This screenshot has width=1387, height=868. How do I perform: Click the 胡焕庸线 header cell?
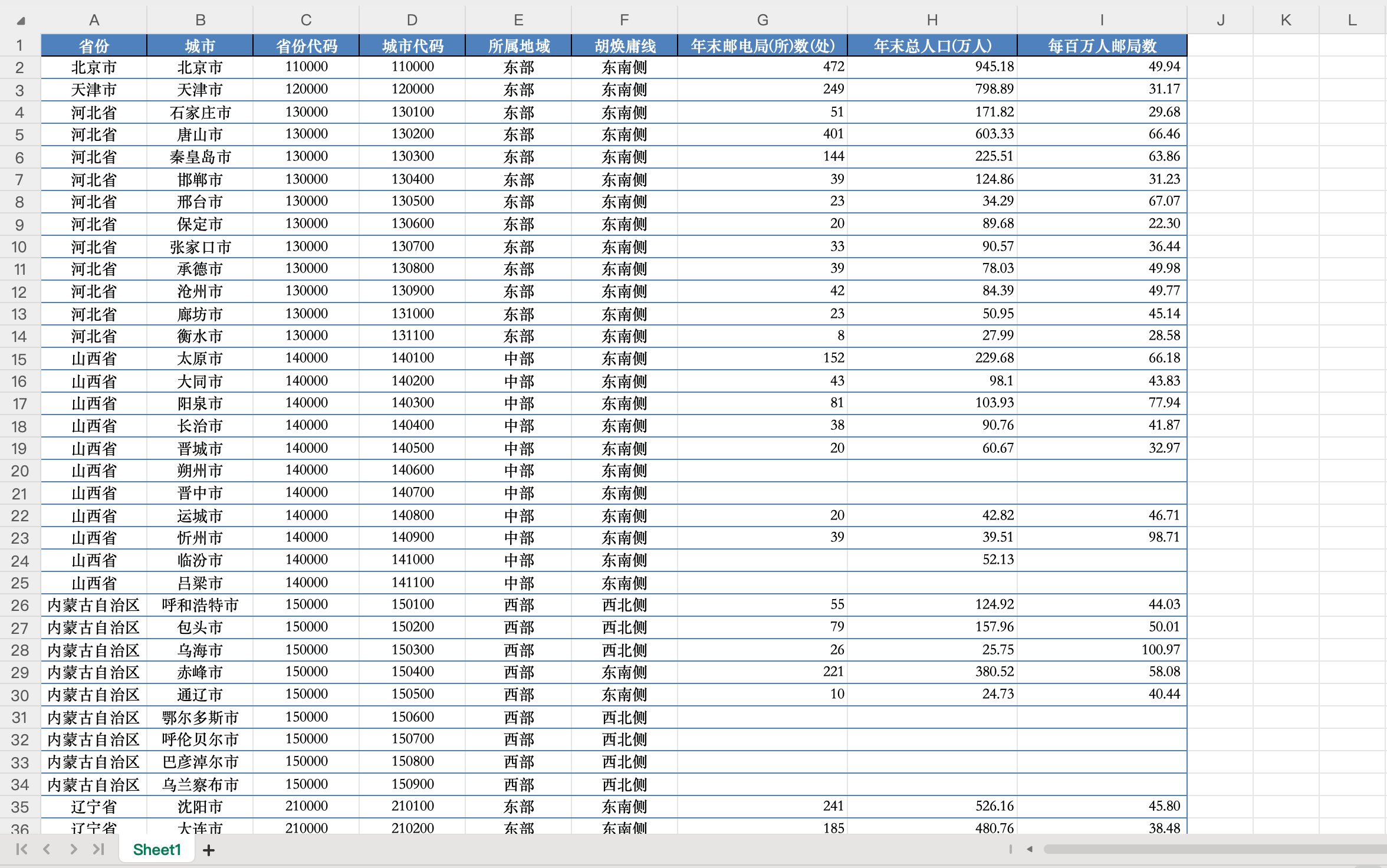625,45
